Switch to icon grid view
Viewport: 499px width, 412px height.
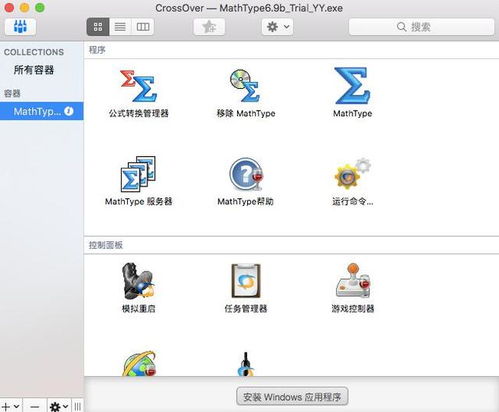98,27
